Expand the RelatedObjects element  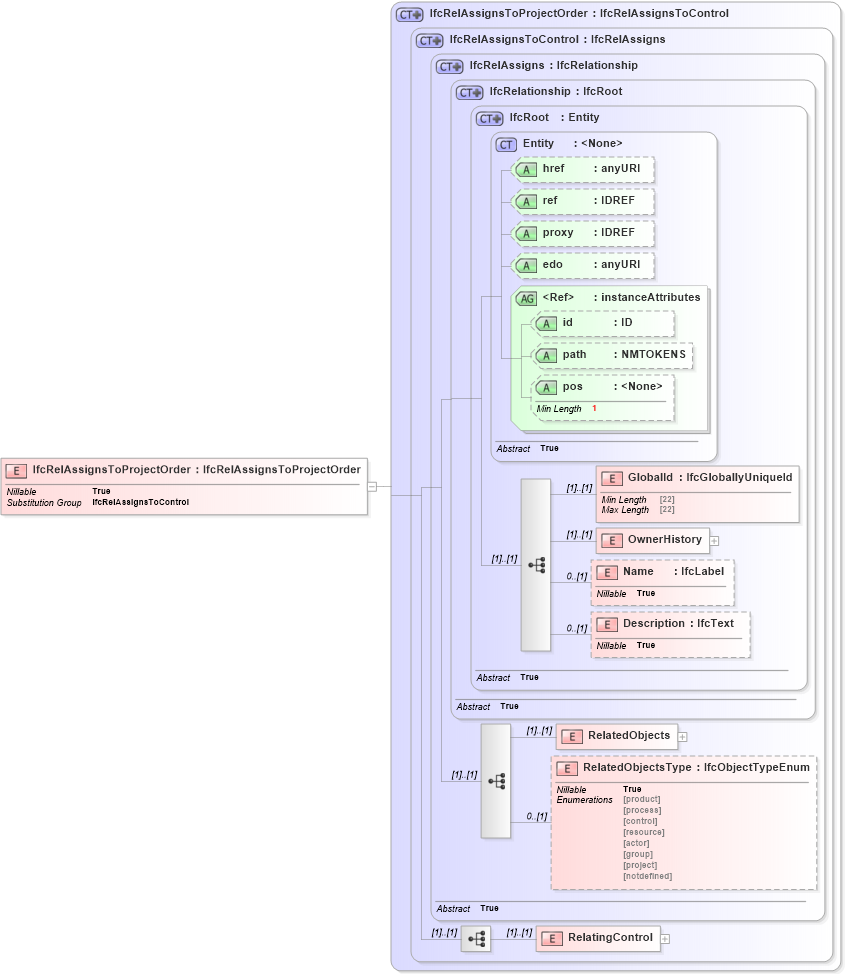coord(682,736)
